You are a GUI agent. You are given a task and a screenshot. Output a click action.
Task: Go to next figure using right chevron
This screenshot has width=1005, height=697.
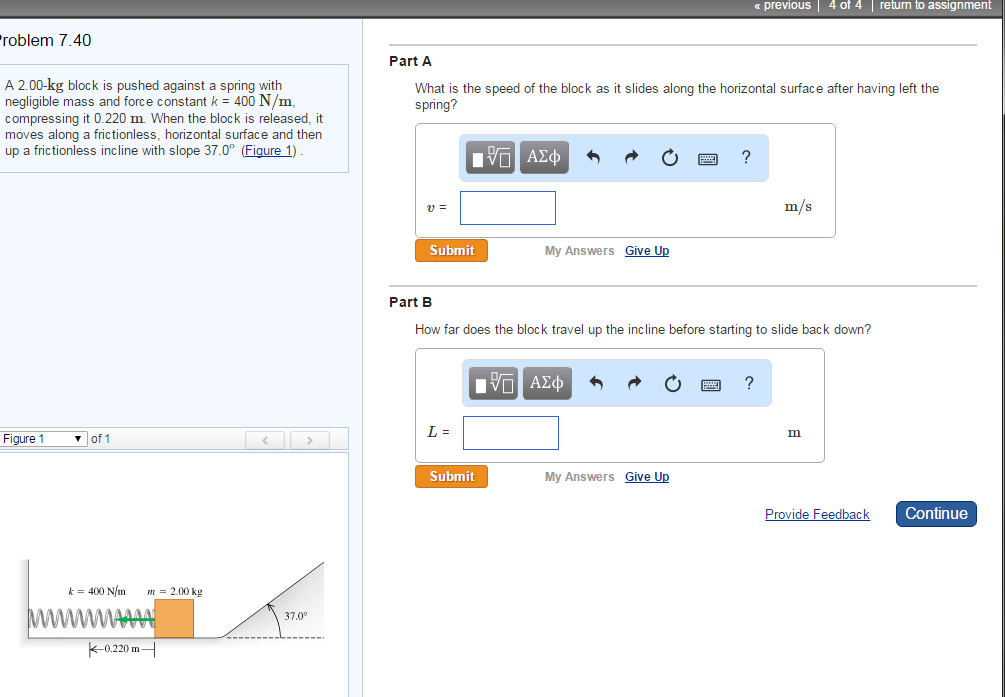coord(311,440)
